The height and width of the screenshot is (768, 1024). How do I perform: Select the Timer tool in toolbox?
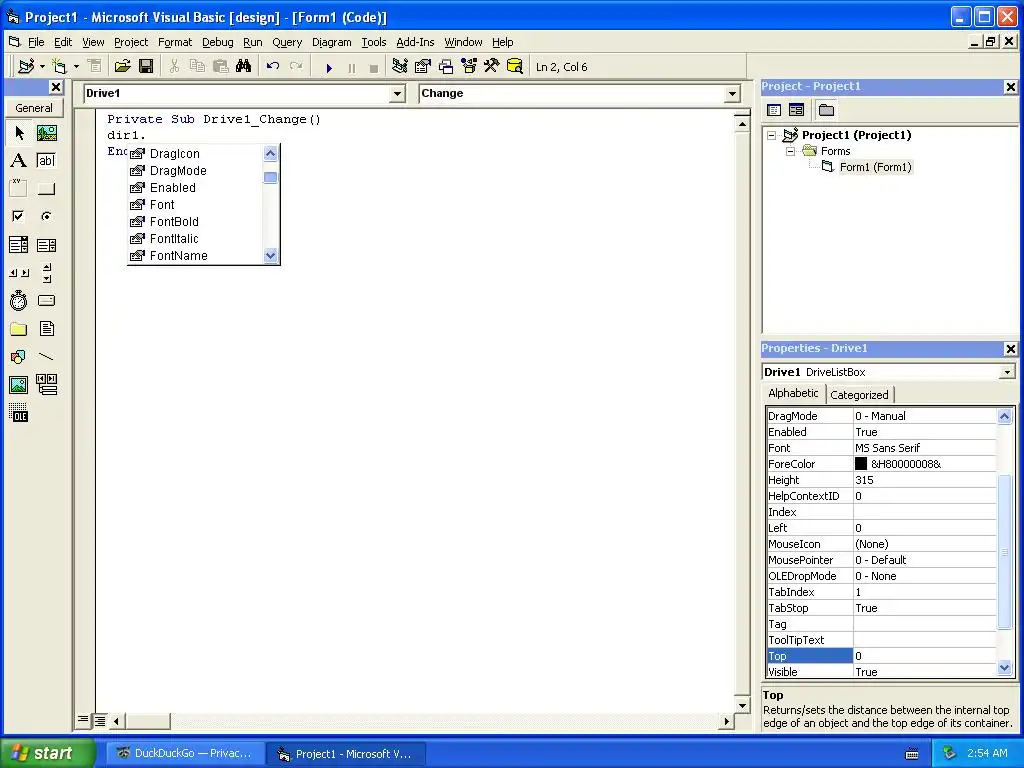coord(19,300)
